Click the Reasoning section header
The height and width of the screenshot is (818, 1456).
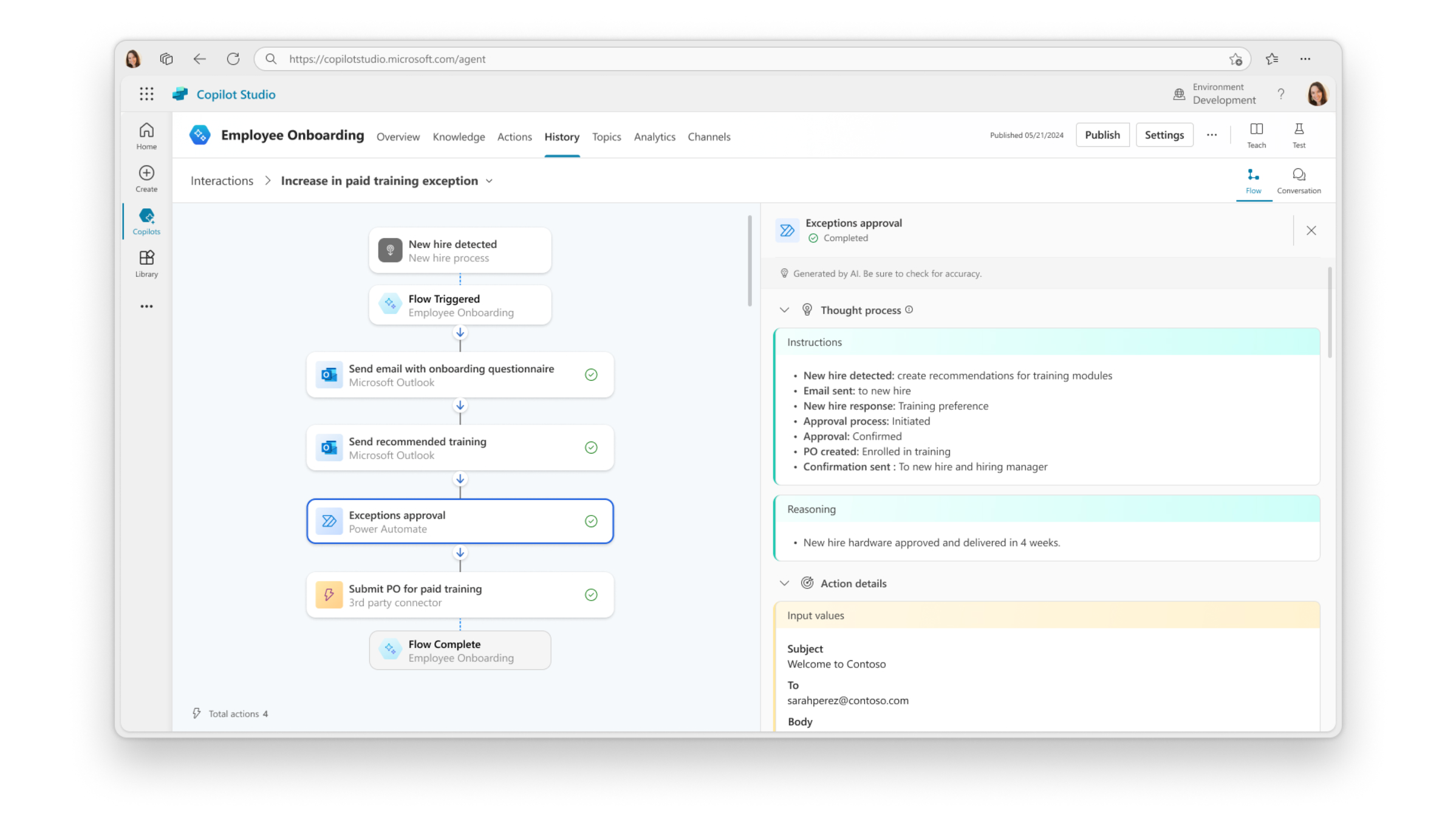coord(1047,509)
